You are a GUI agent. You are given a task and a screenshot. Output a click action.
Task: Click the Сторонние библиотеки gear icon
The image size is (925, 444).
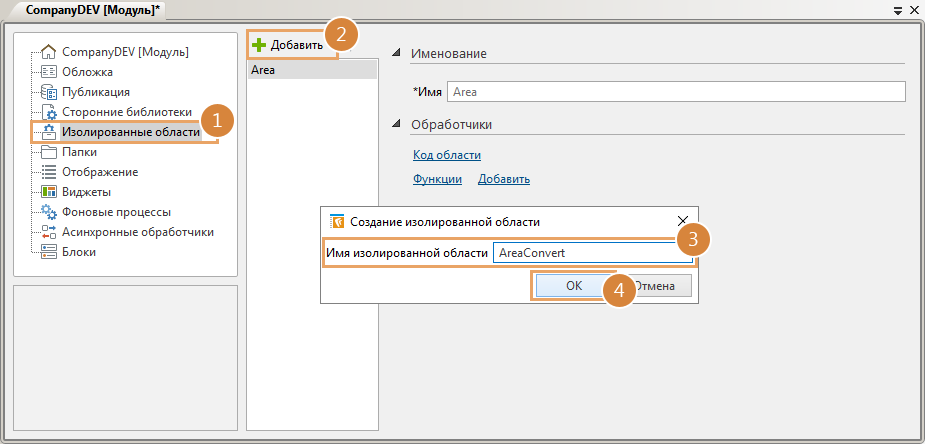48,112
